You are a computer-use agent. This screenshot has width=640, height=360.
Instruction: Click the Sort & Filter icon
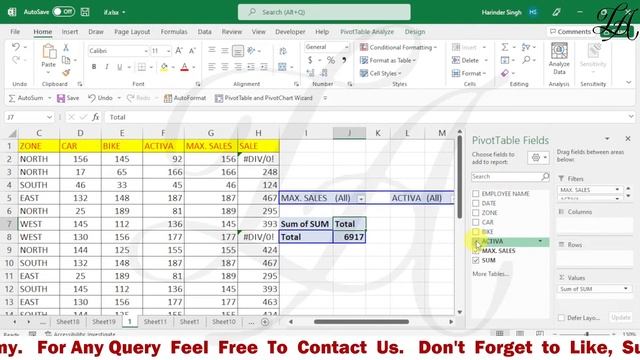[x=526, y=47]
